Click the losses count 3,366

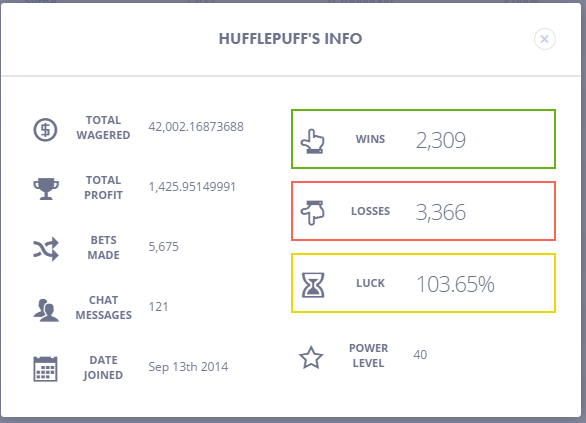coord(441,212)
